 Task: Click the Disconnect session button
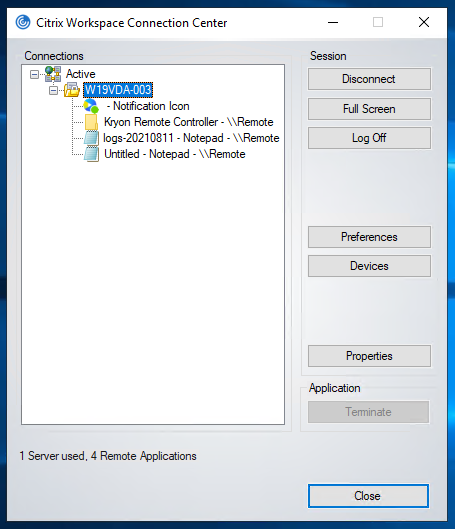pos(369,79)
